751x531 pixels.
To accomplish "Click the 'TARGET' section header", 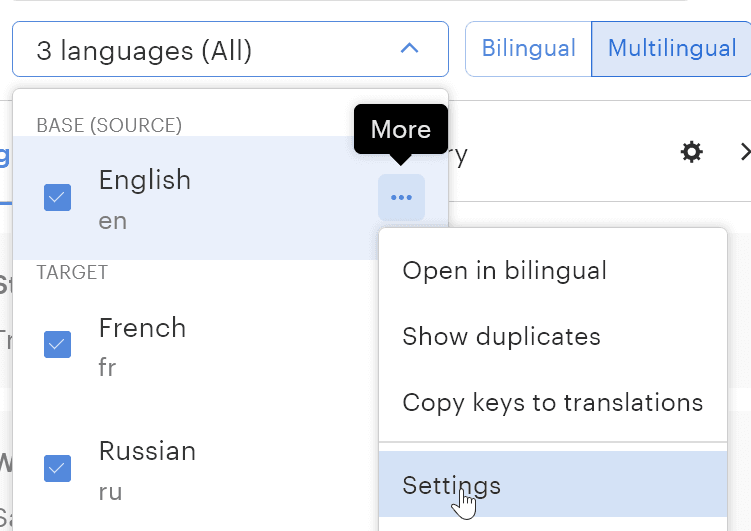I will 72,272.
